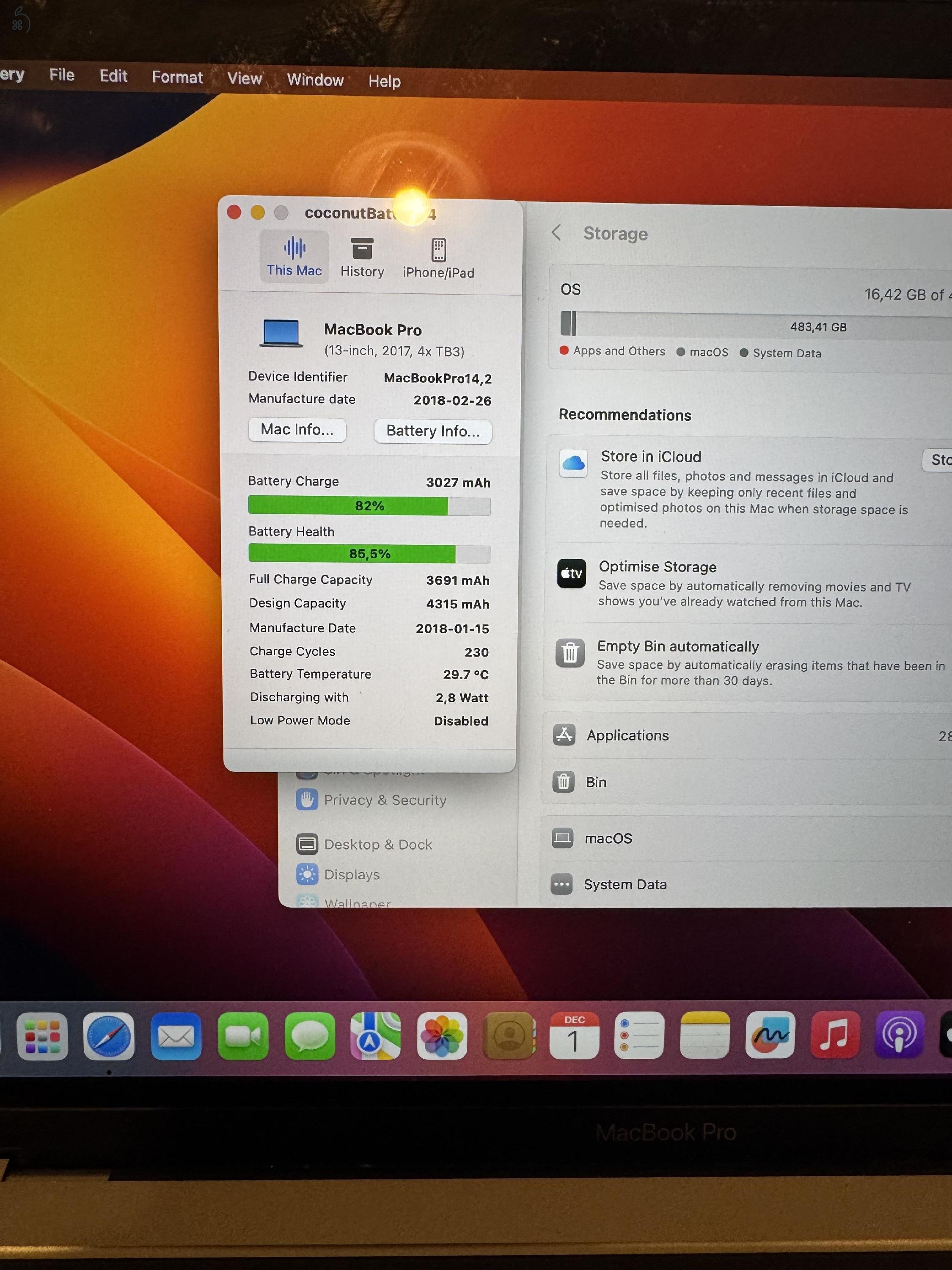The width and height of the screenshot is (952, 1270).
Task: Click the Full Charge Capacity 3691 mAh value
Action: point(458,580)
